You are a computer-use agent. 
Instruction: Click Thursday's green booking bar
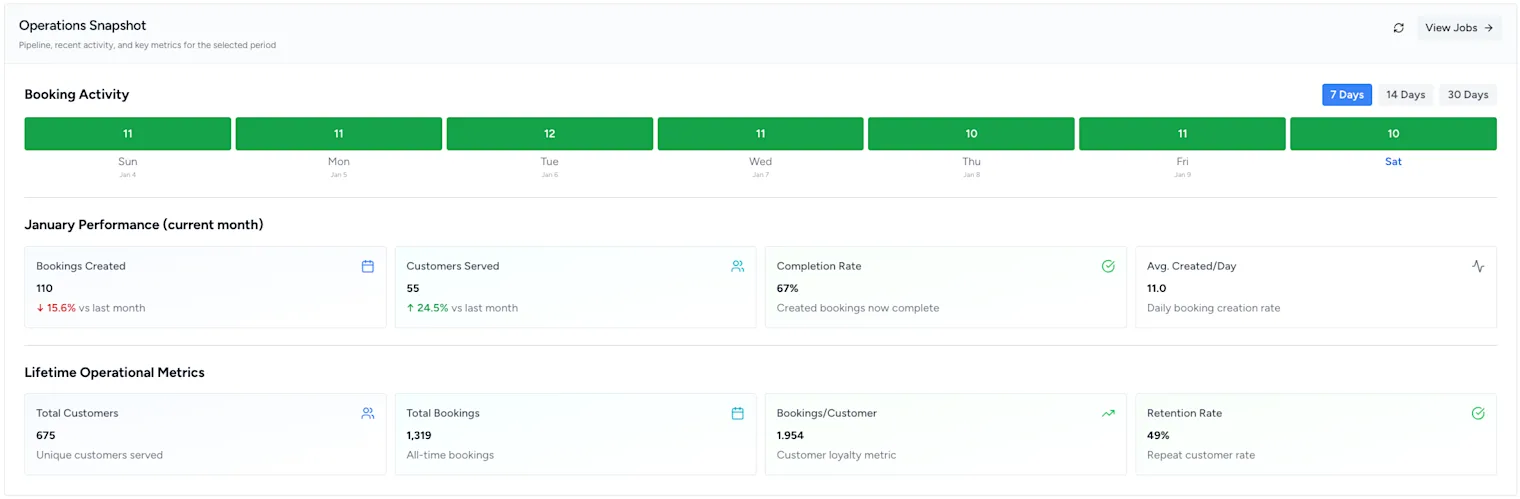971,134
